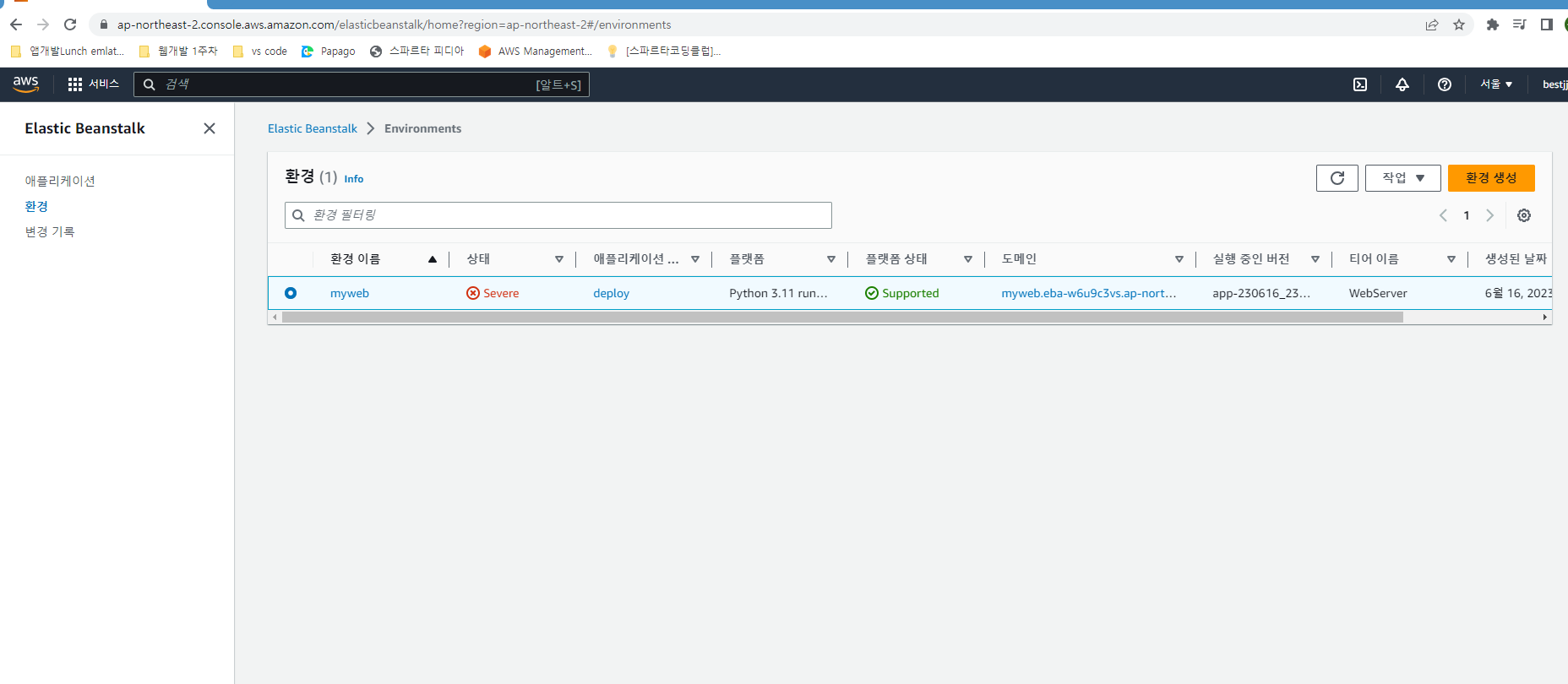Sort by 플랫폼 column arrow
The image size is (1568, 684).
[x=831, y=259]
